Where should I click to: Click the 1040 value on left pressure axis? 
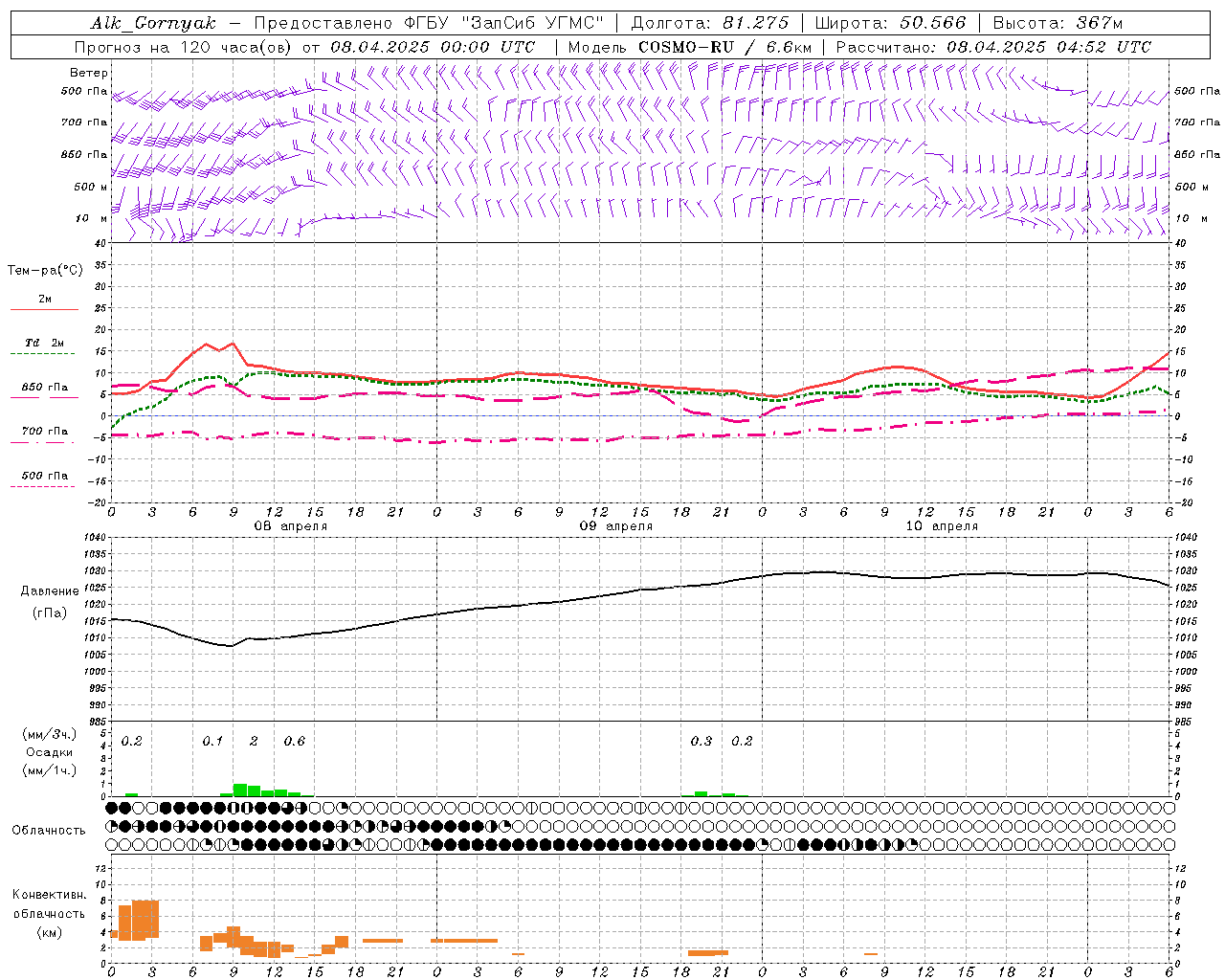click(96, 538)
